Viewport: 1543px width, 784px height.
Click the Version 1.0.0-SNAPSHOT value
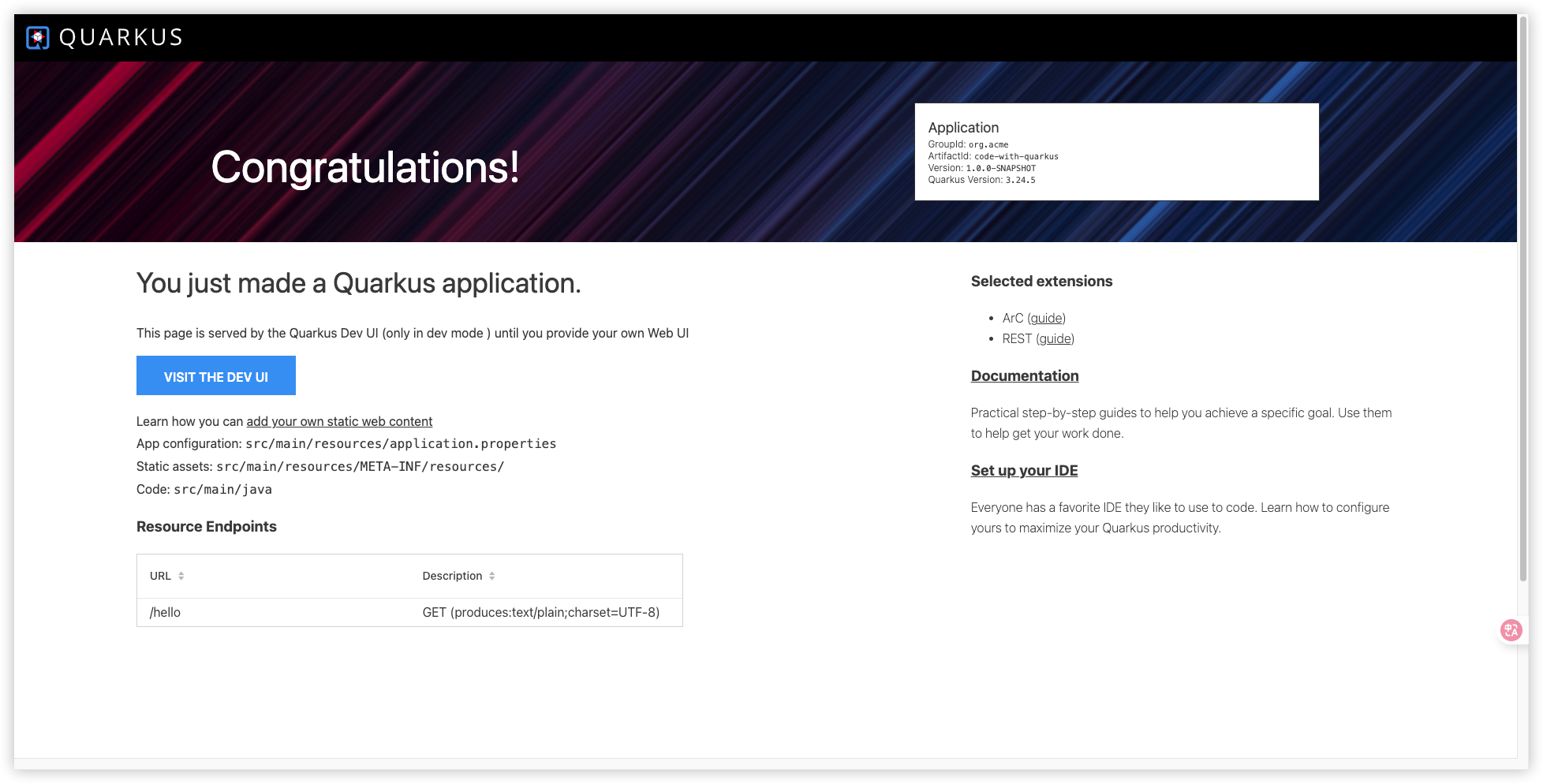(x=1001, y=168)
